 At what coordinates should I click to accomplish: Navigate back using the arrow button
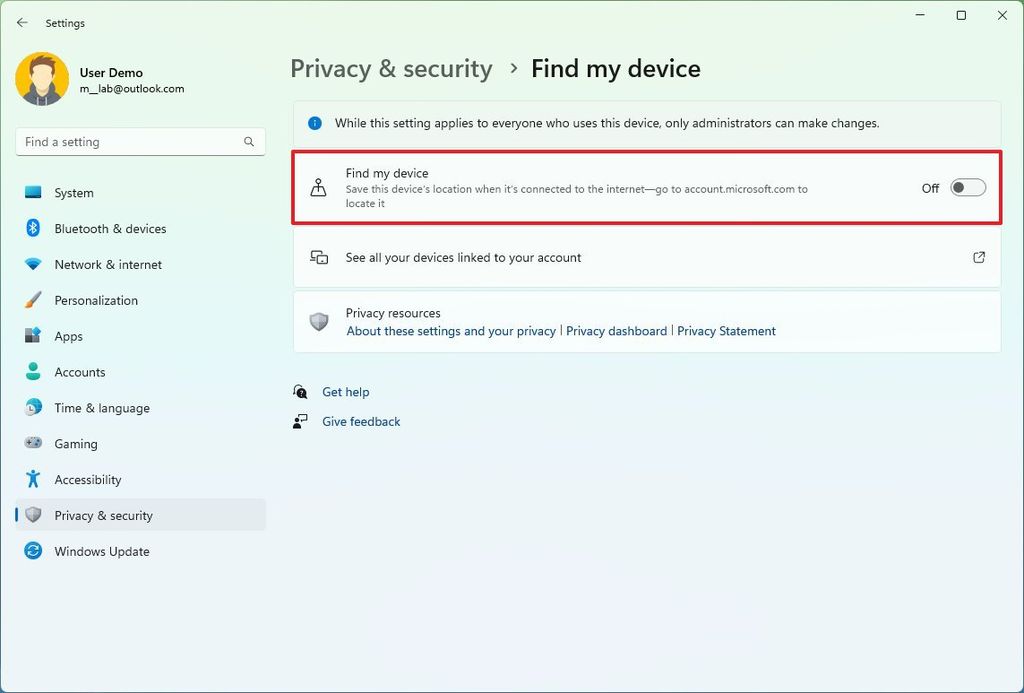click(22, 22)
